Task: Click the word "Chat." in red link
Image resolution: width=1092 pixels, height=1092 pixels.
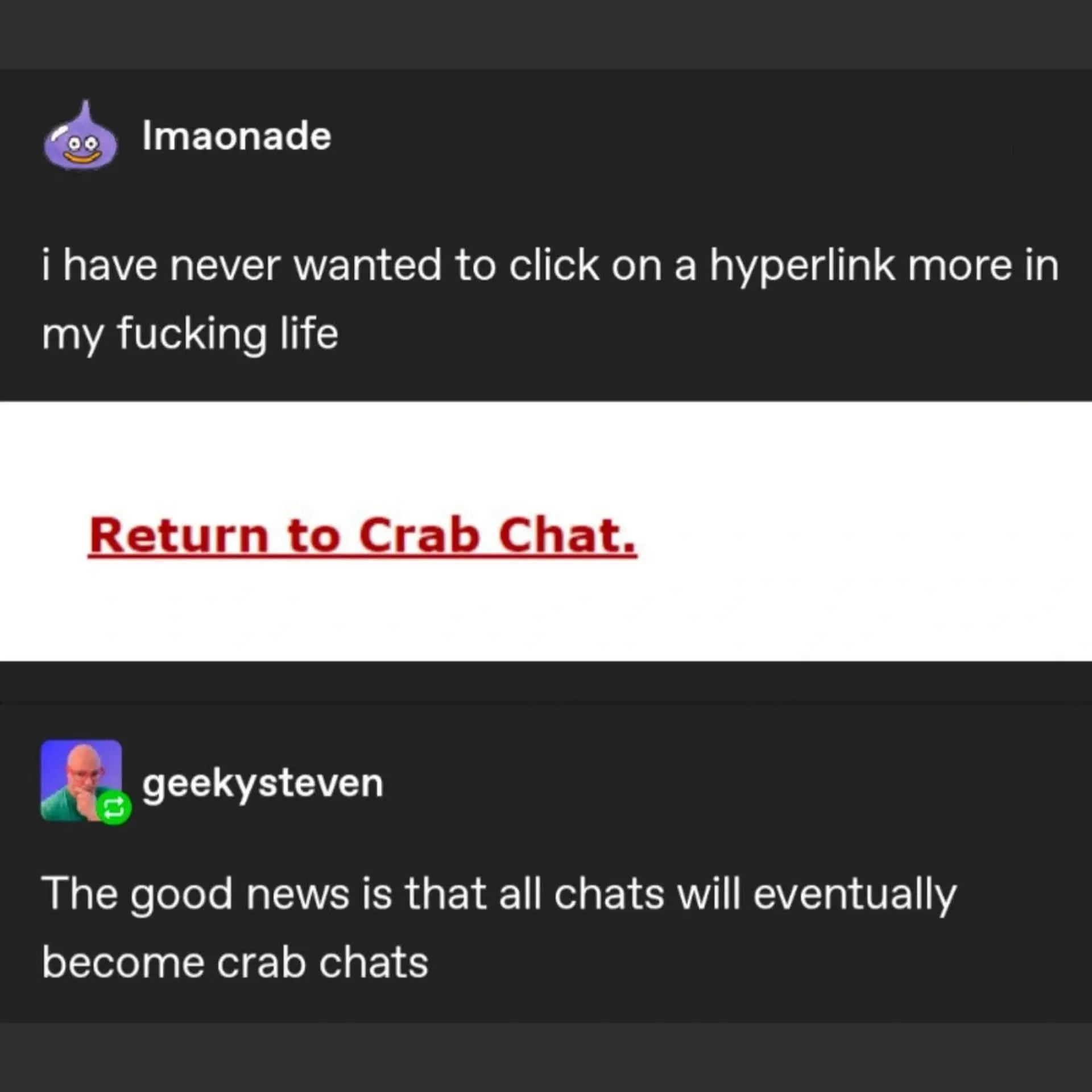Action: coord(566,536)
